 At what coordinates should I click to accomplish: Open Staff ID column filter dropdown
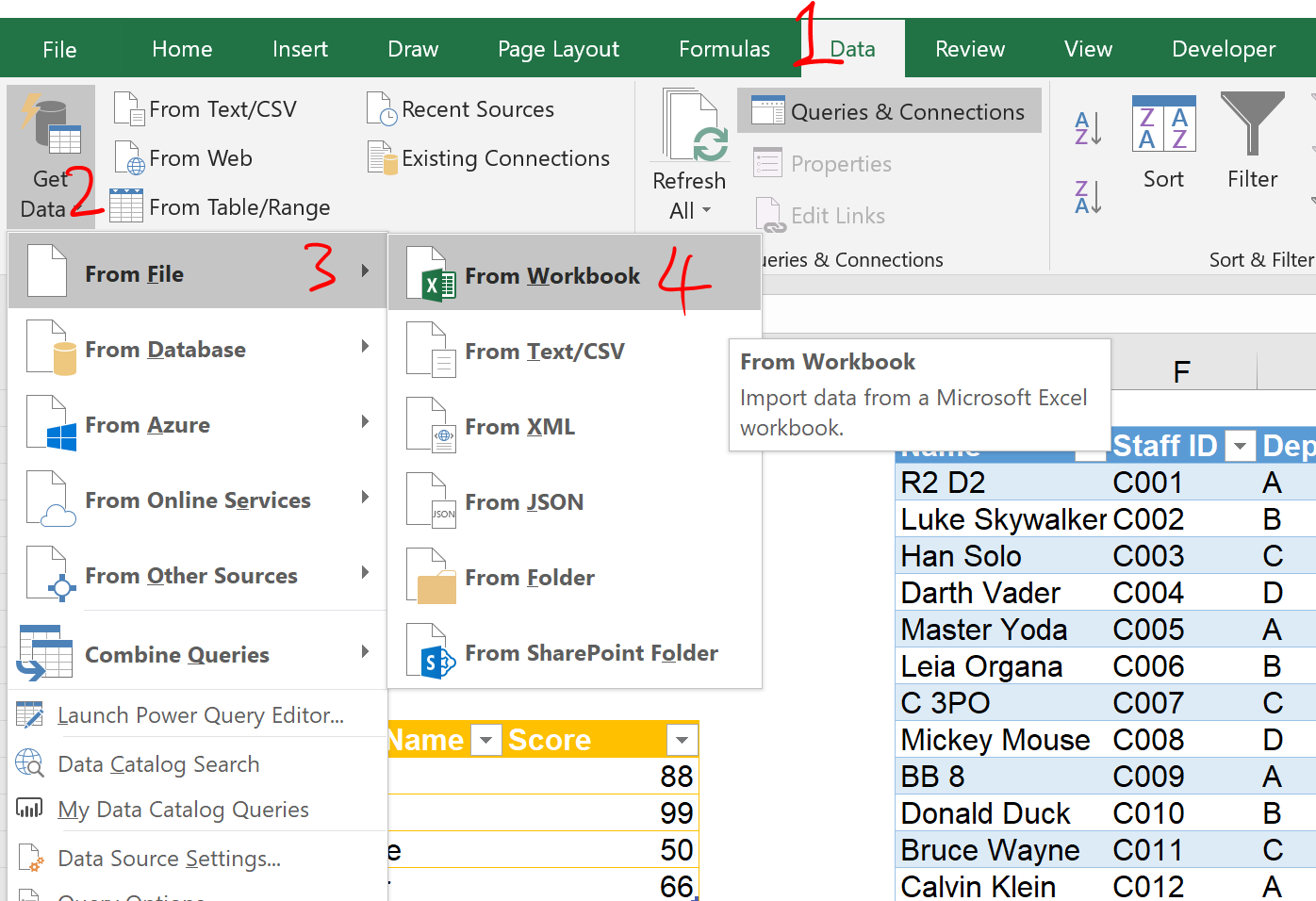coord(1242,446)
